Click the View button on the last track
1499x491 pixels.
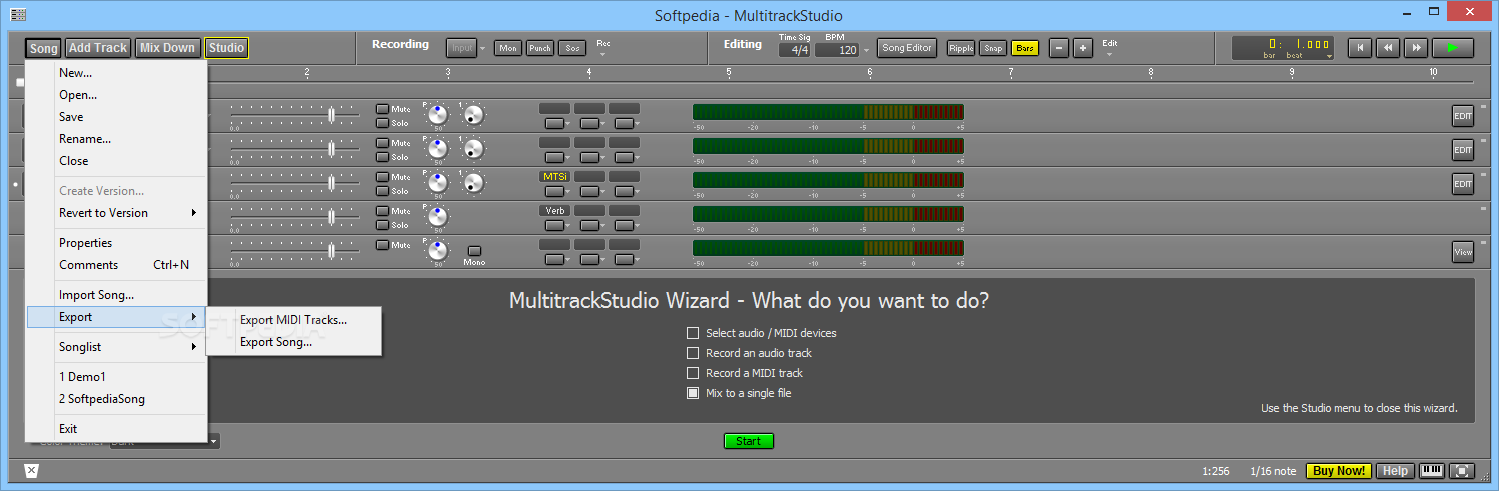point(1463,252)
